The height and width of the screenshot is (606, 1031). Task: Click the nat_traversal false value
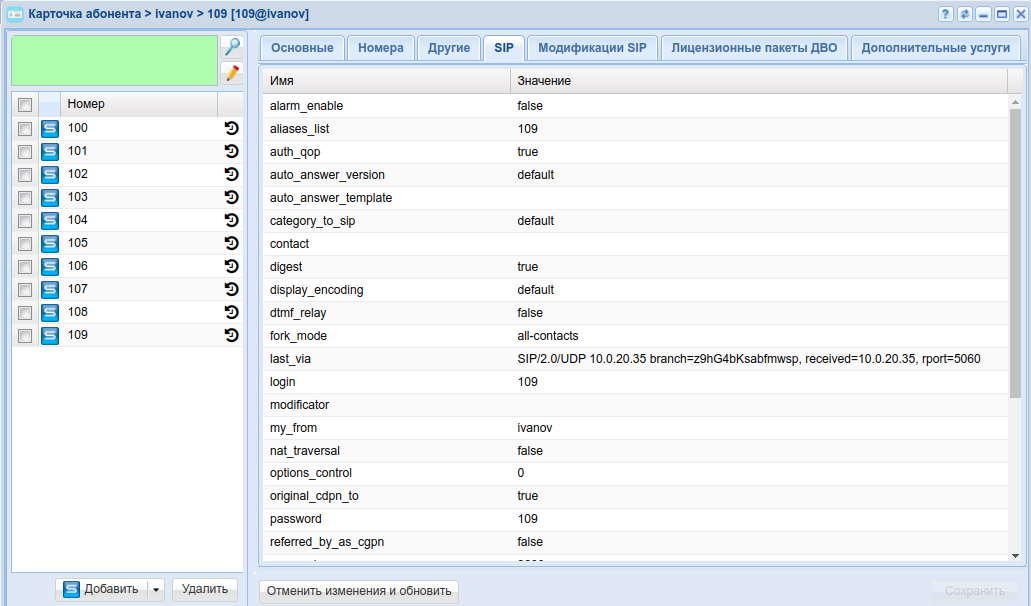pyautogui.click(x=530, y=451)
